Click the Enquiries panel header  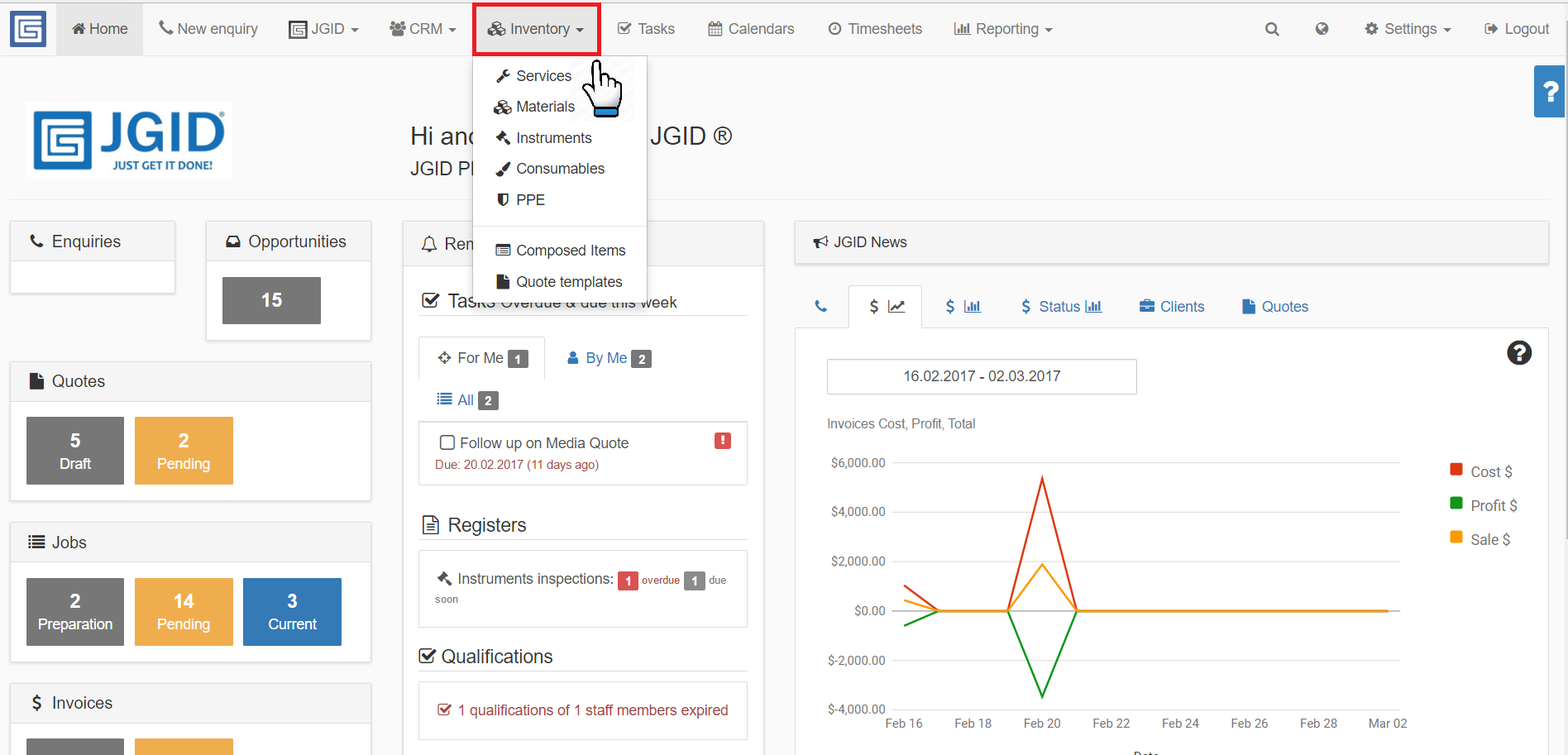point(93,241)
